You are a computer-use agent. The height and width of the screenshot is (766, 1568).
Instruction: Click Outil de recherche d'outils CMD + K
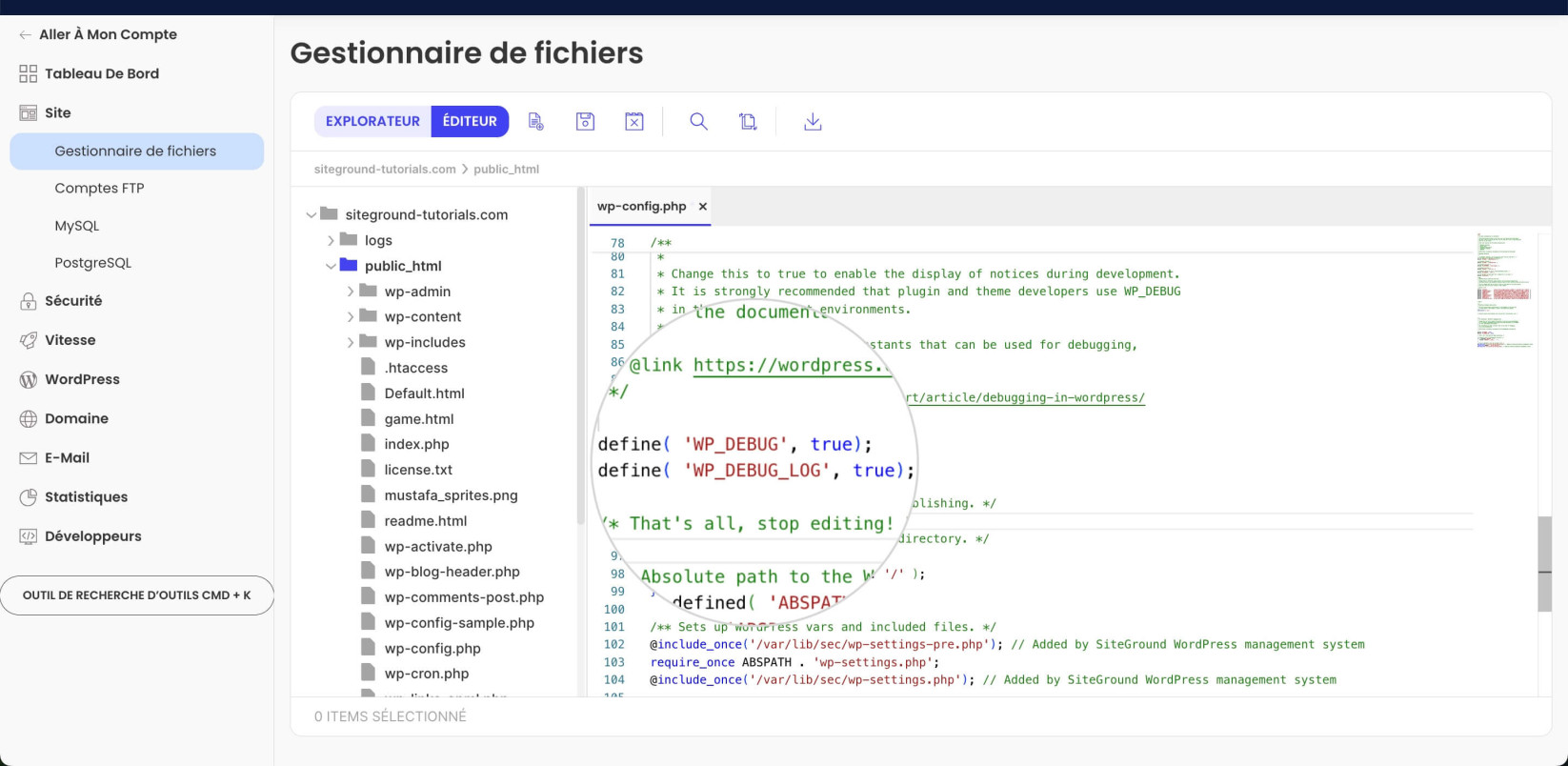(137, 595)
